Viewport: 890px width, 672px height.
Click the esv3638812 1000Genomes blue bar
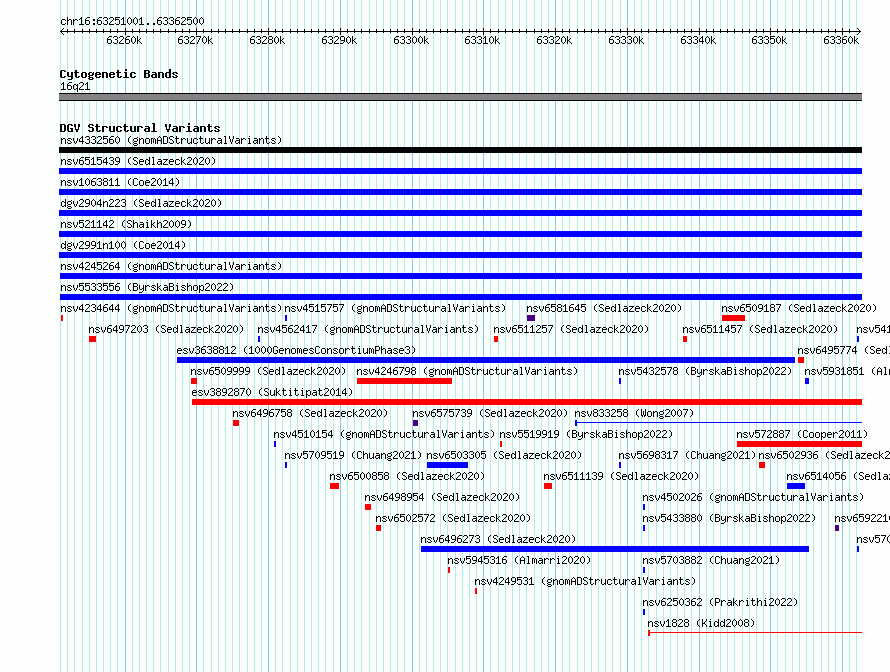coord(486,360)
